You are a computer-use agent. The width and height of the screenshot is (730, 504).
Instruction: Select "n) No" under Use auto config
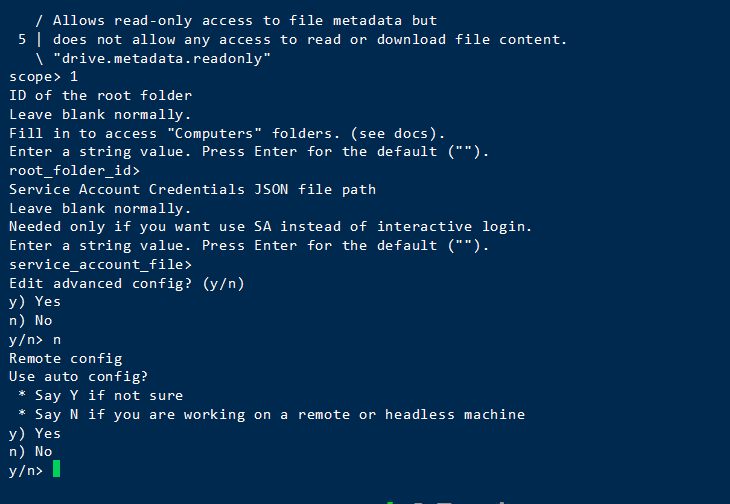(x=31, y=452)
